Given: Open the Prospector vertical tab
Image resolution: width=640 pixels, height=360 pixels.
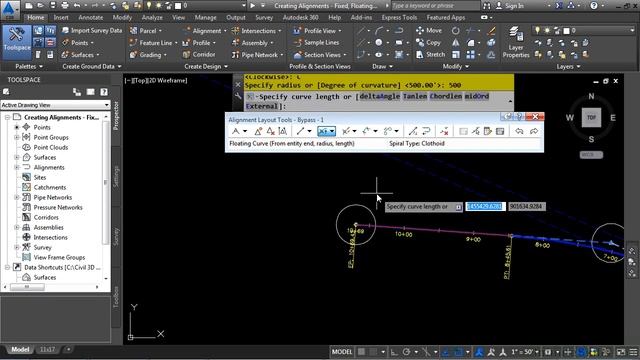Looking at the screenshot, I should [x=116, y=116].
